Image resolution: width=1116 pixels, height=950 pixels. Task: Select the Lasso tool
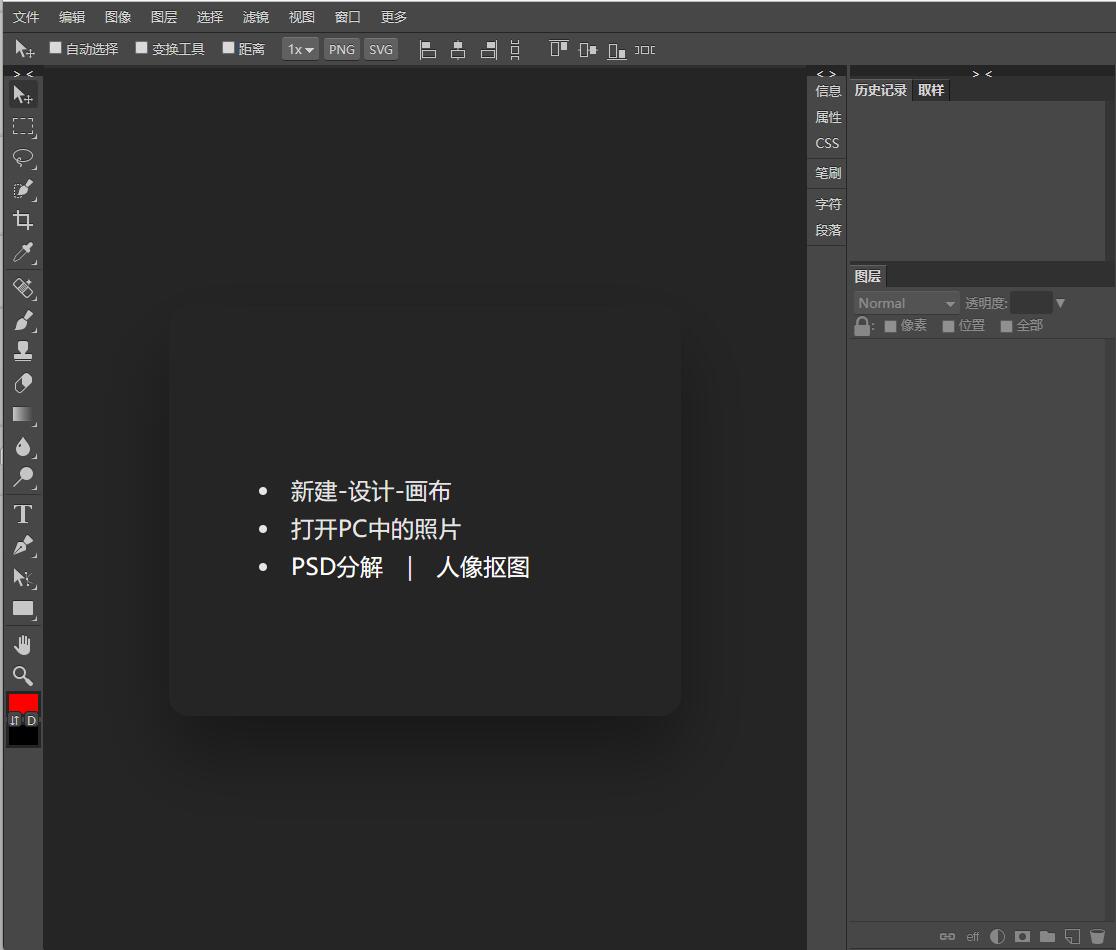22,158
